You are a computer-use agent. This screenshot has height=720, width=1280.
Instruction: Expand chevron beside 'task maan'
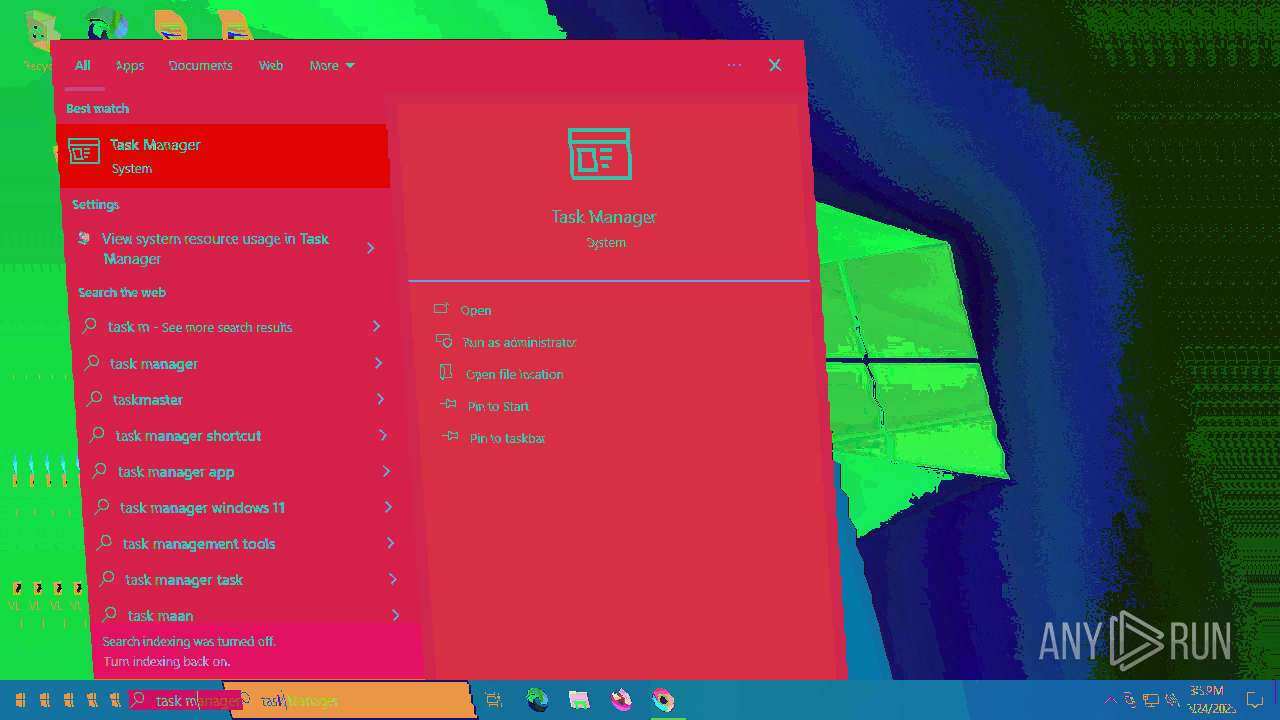coord(396,615)
